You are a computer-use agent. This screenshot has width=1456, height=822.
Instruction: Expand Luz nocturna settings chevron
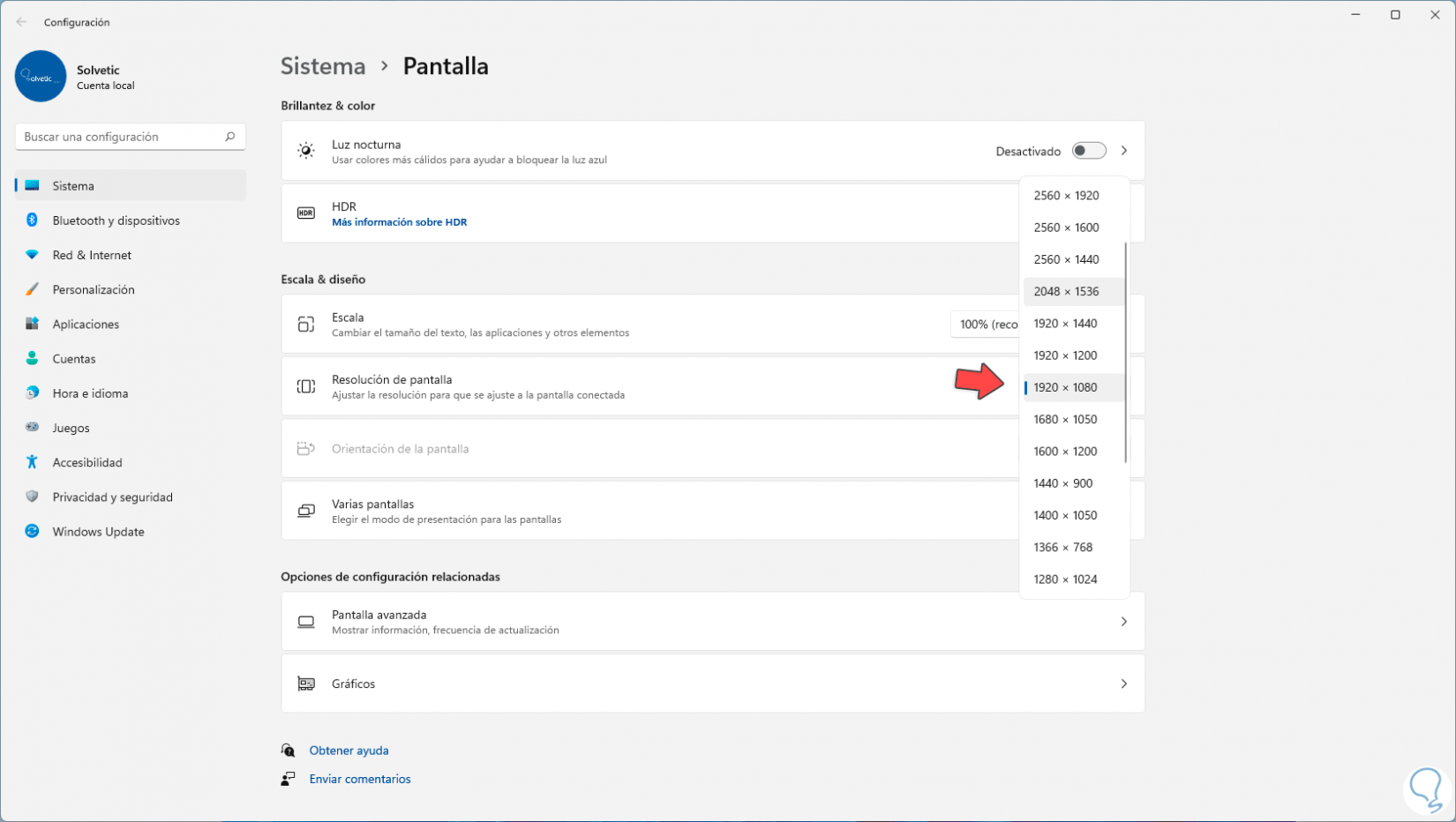[x=1123, y=151]
